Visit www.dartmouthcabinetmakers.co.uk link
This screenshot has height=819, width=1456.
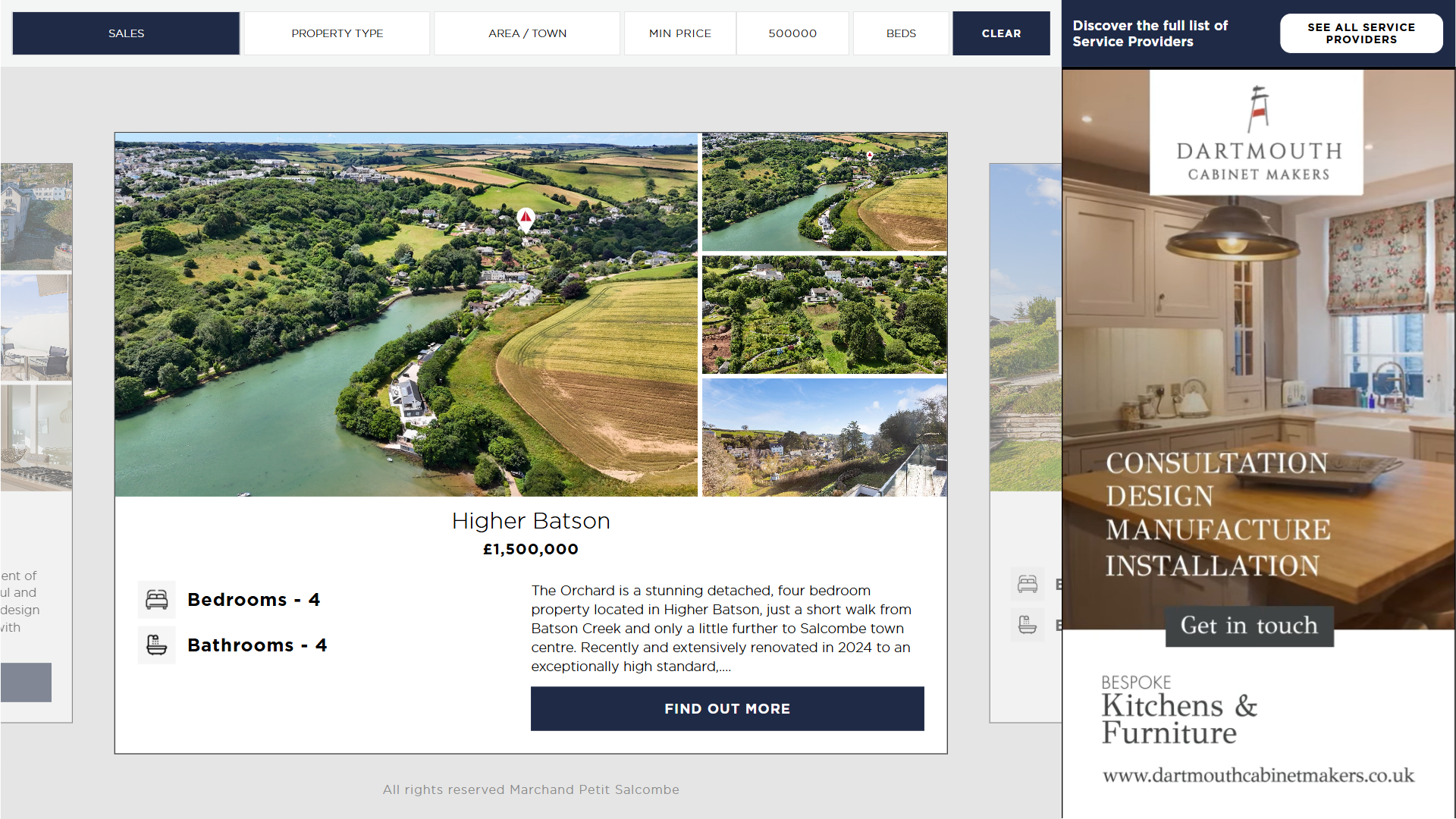point(1258,776)
